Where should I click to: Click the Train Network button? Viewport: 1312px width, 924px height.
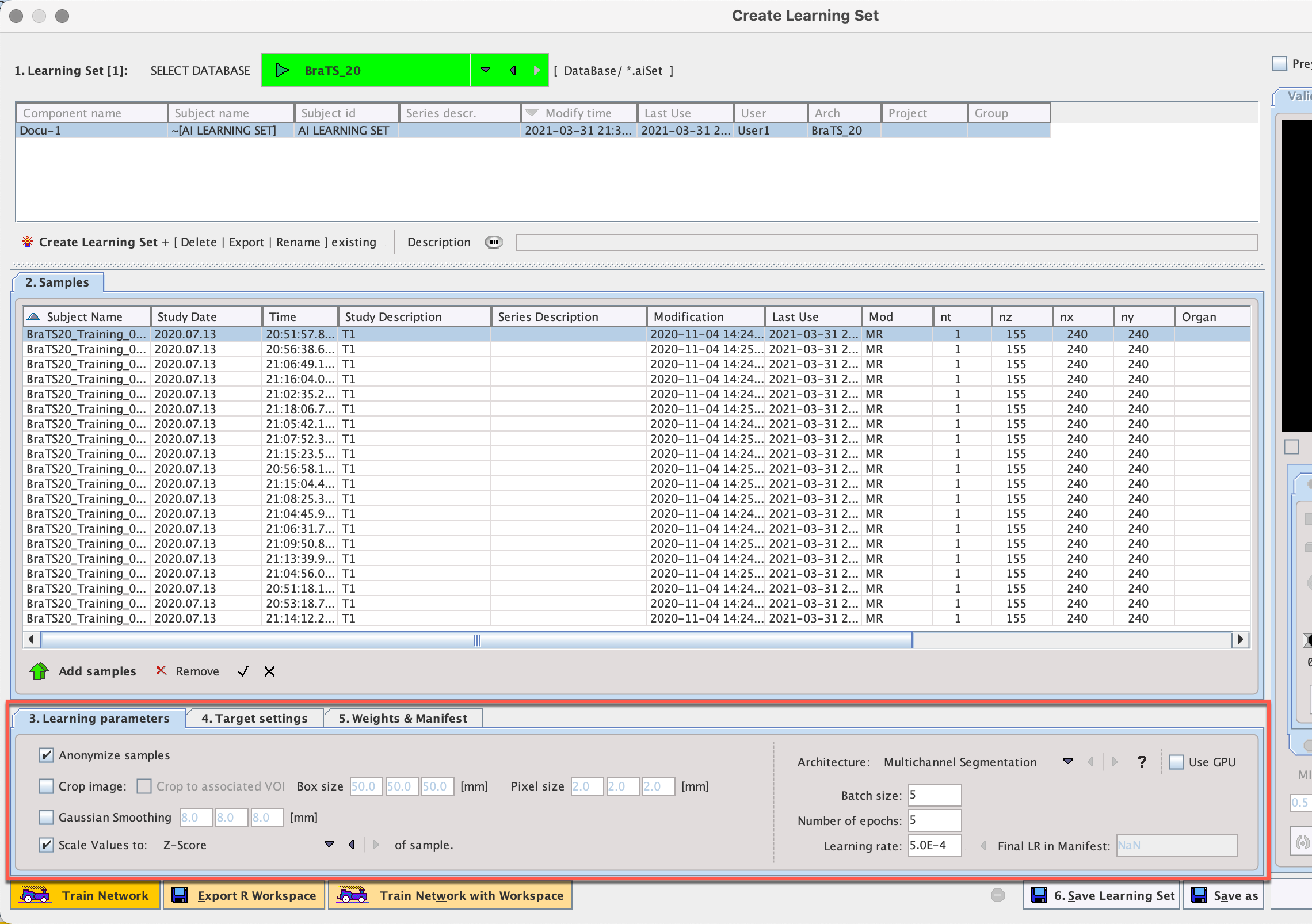(x=85, y=895)
